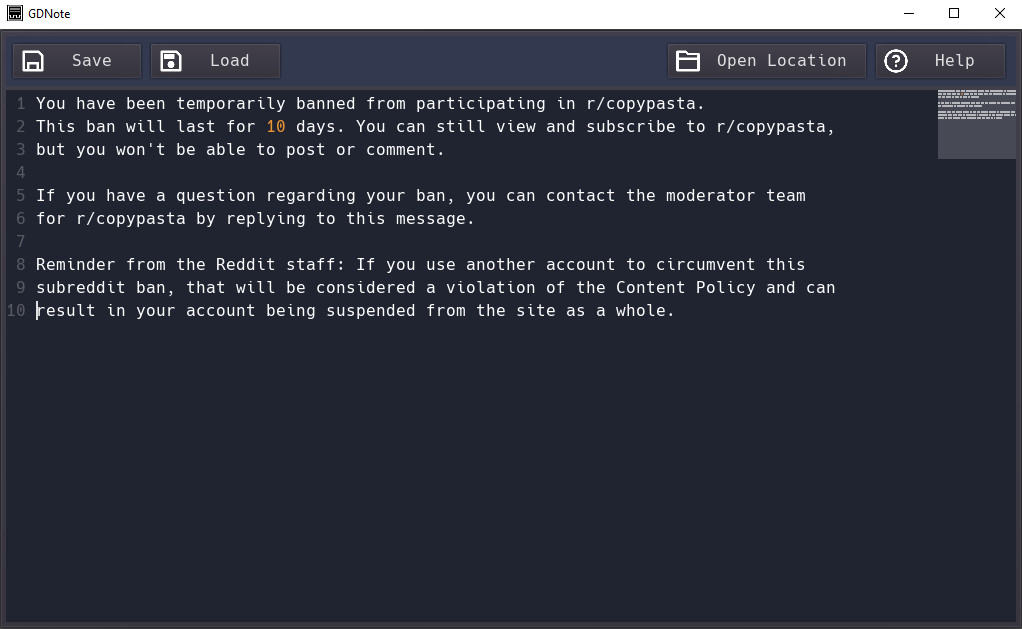Place cursor on the orange number 10
This screenshot has height=629, width=1022.
pos(276,126)
